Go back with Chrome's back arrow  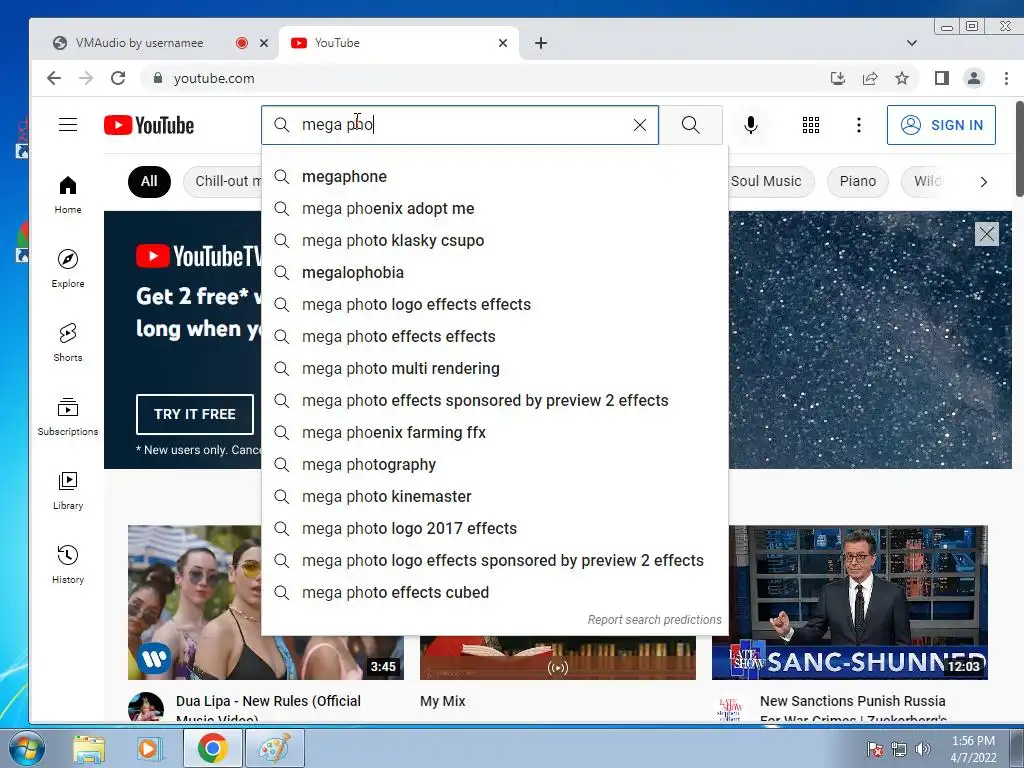[54, 78]
